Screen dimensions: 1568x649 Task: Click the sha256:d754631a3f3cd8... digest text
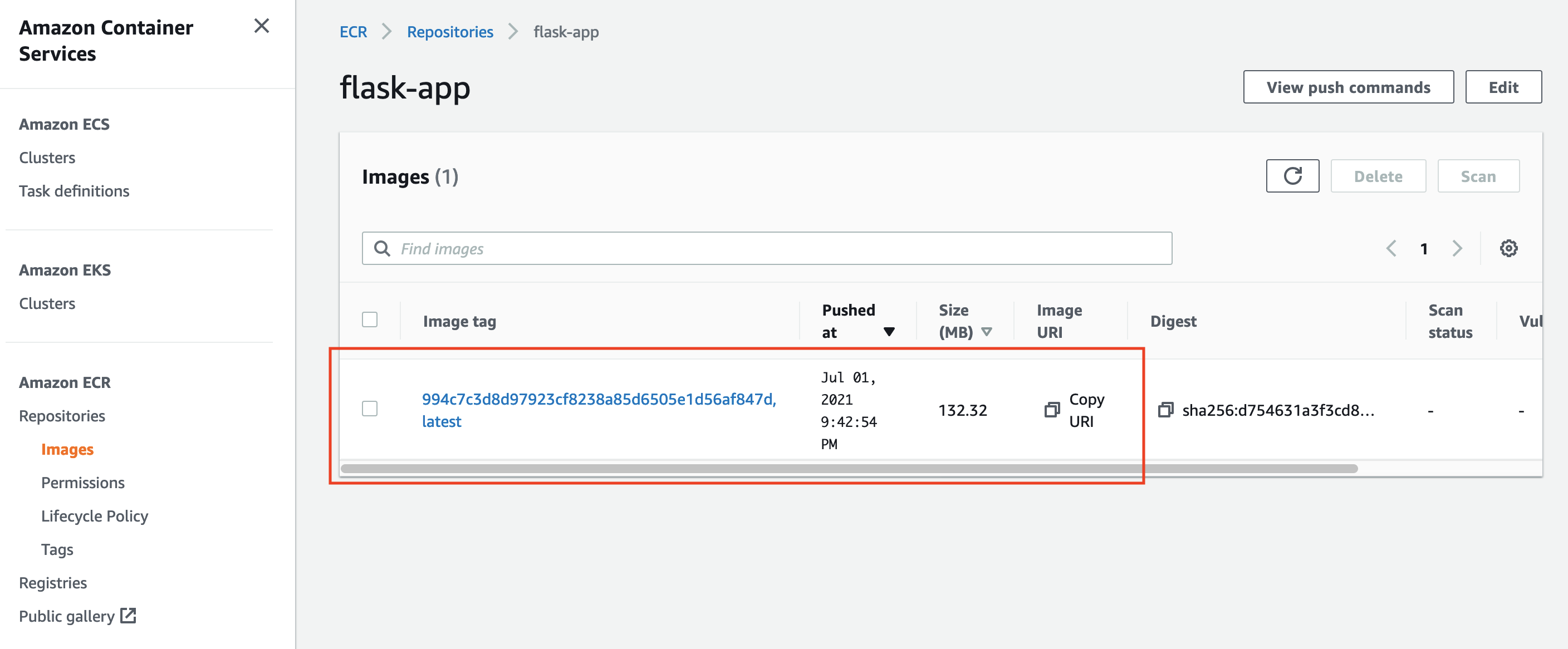pos(1278,410)
